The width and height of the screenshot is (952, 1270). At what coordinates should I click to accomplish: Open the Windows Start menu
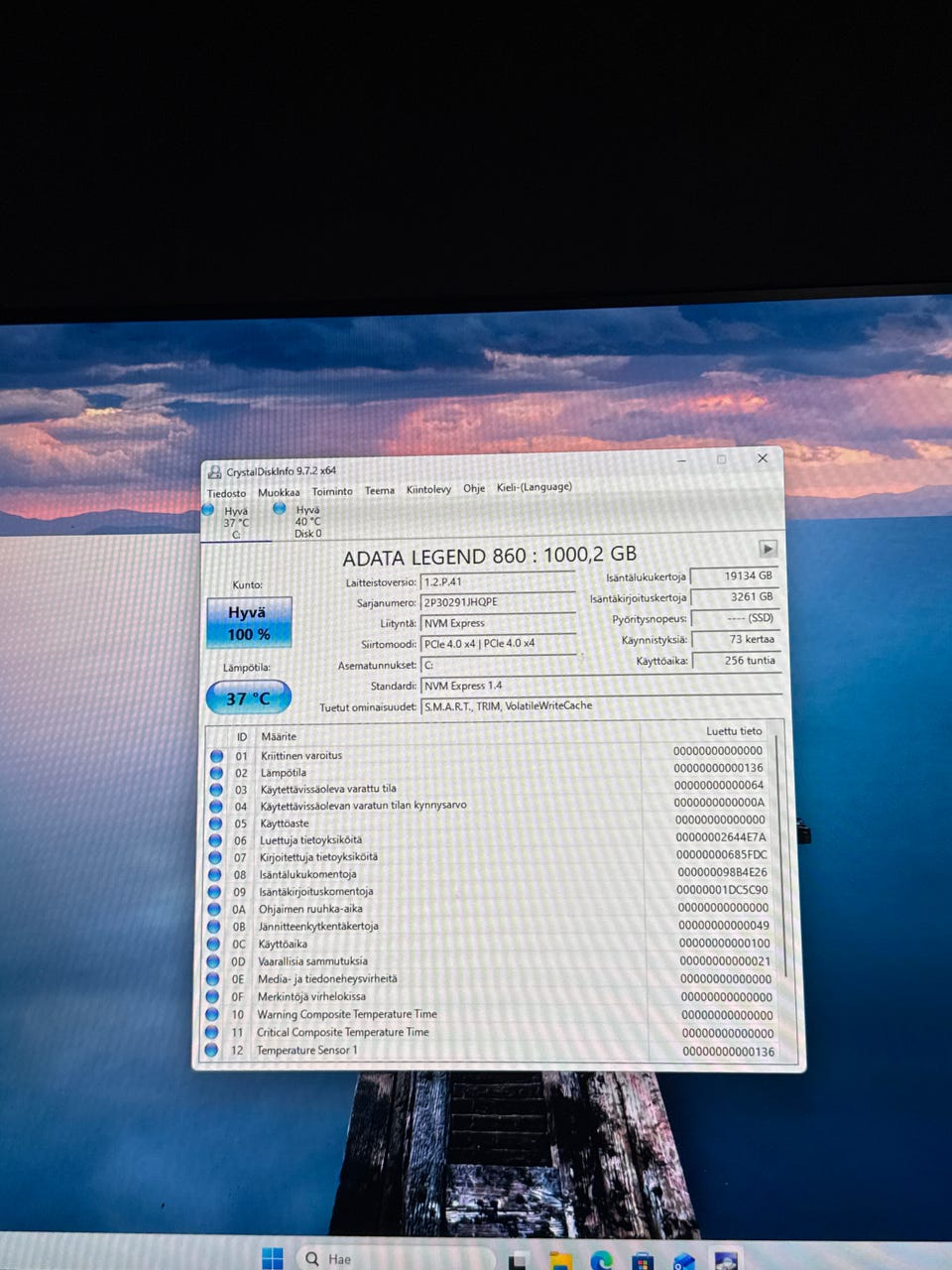pos(273,1258)
